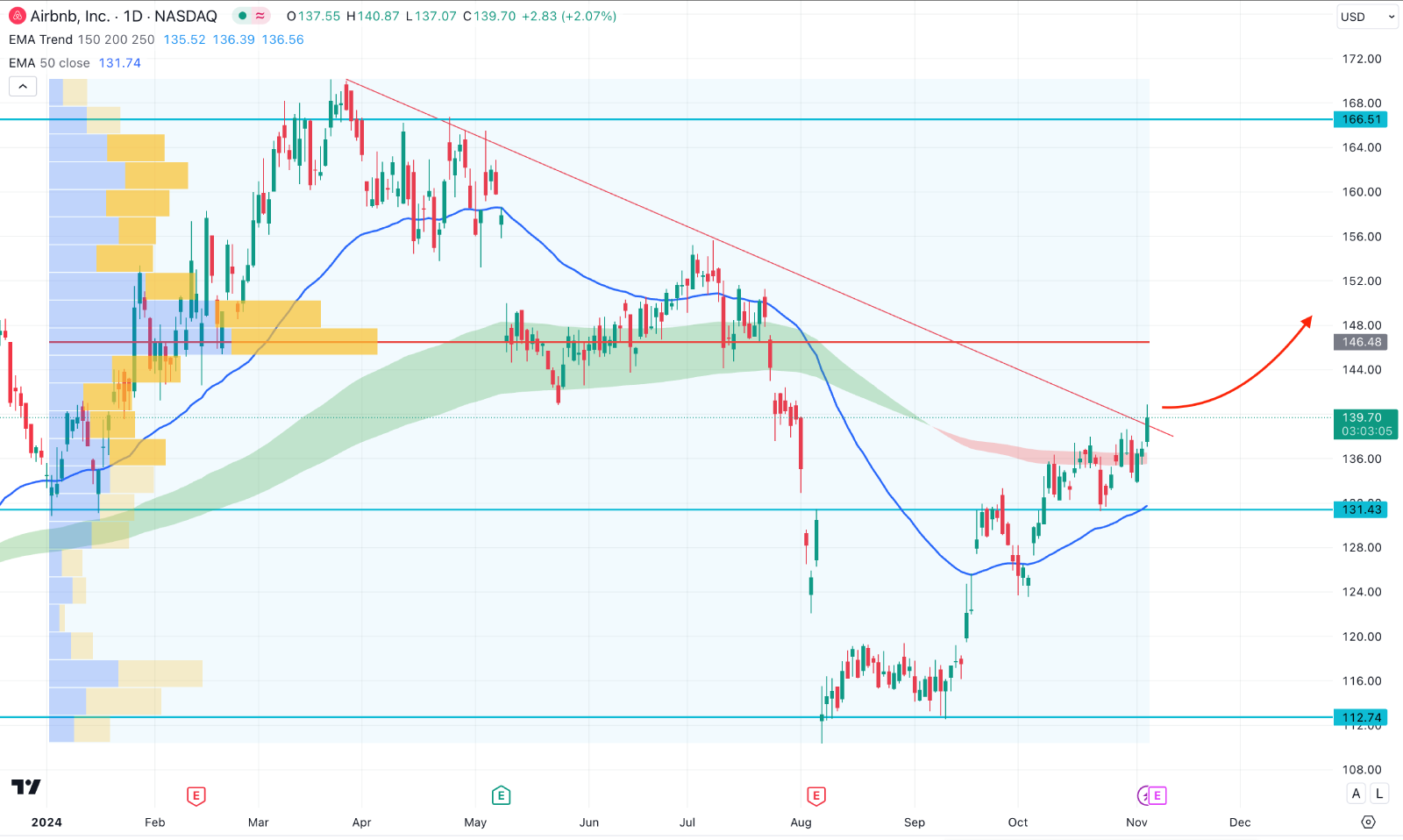
Task: Click the 112.74 price level label
Action: [1361, 717]
